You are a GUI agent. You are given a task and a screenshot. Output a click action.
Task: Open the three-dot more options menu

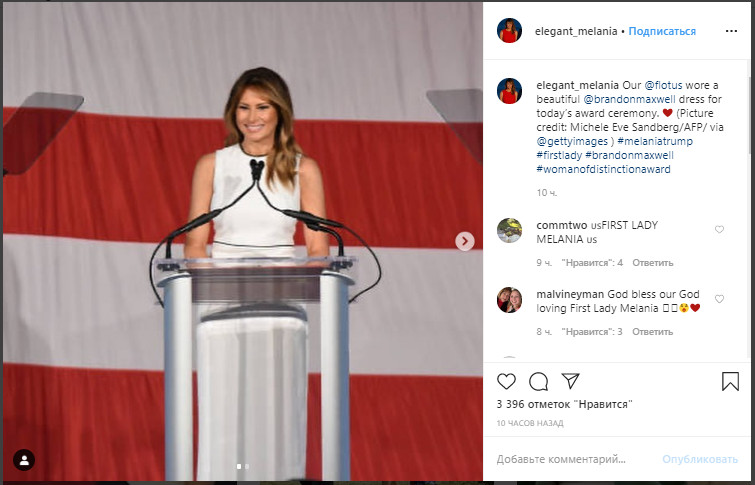tap(731, 31)
